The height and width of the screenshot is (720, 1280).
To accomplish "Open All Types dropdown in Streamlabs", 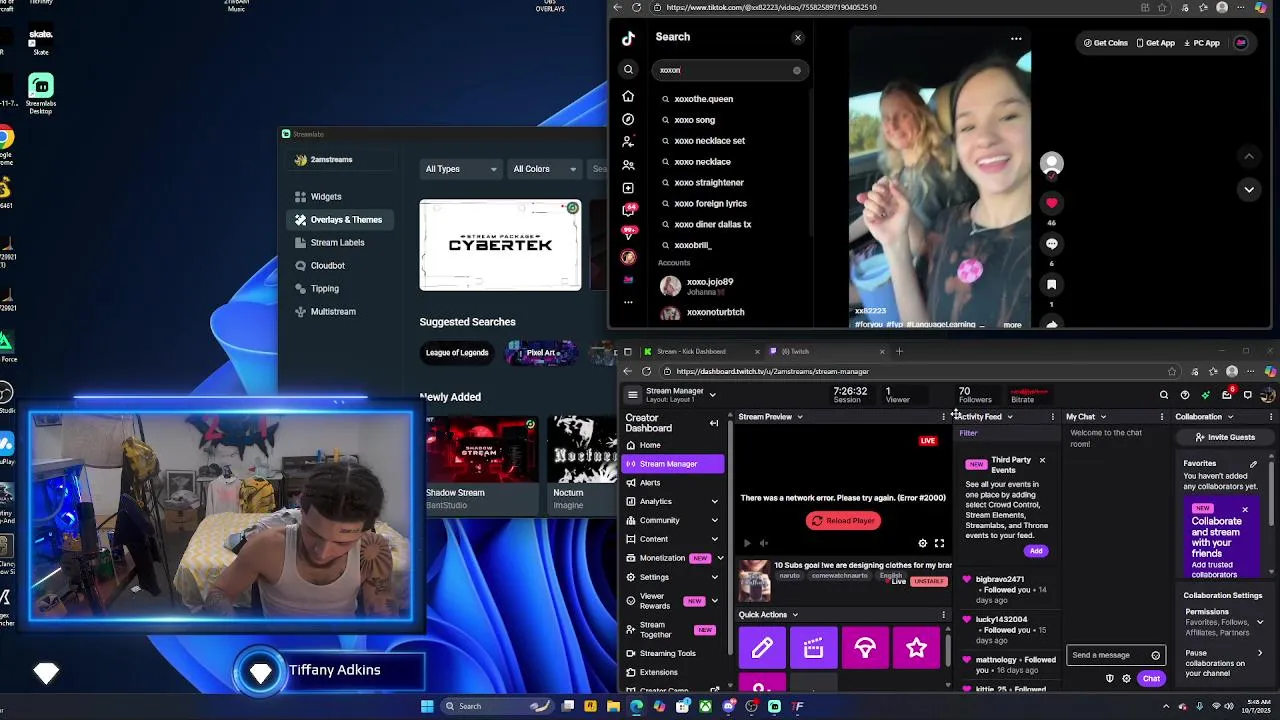I will pyautogui.click(x=461, y=169).
